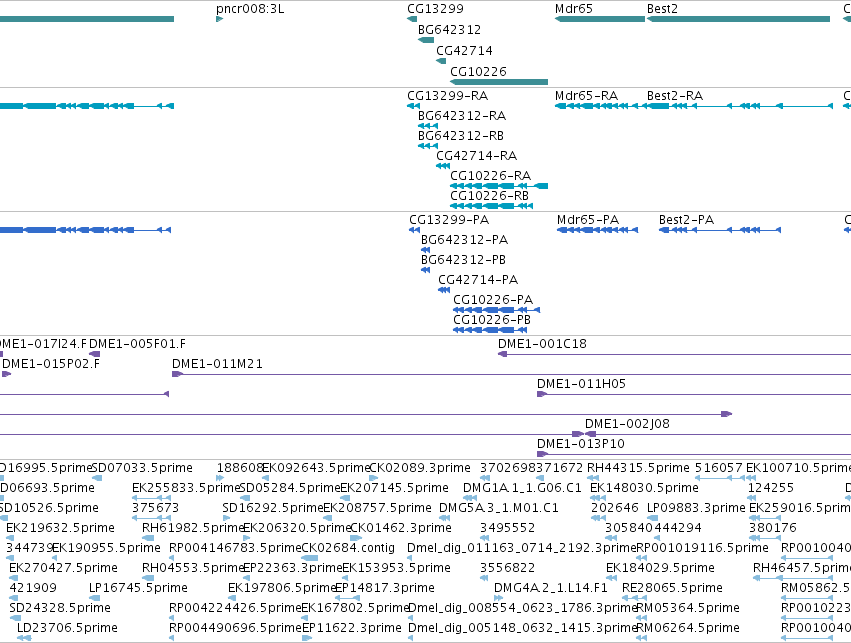The width and height of the screenshot is (851, 643).
Task: Open clone DME1-011M21
Action: click(x=217, y=364)
